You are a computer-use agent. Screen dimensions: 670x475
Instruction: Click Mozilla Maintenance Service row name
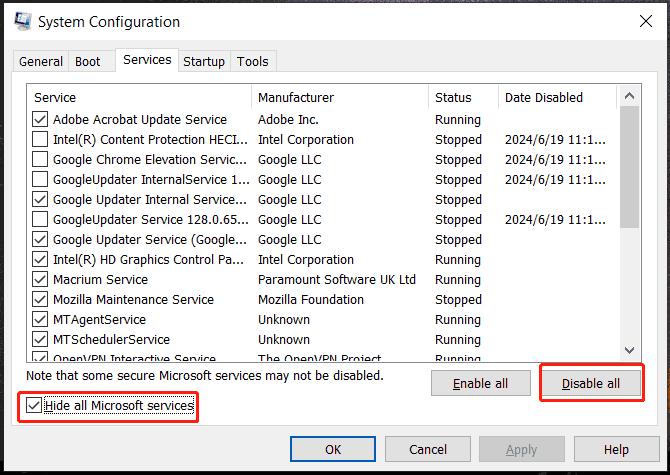[133, 299]
